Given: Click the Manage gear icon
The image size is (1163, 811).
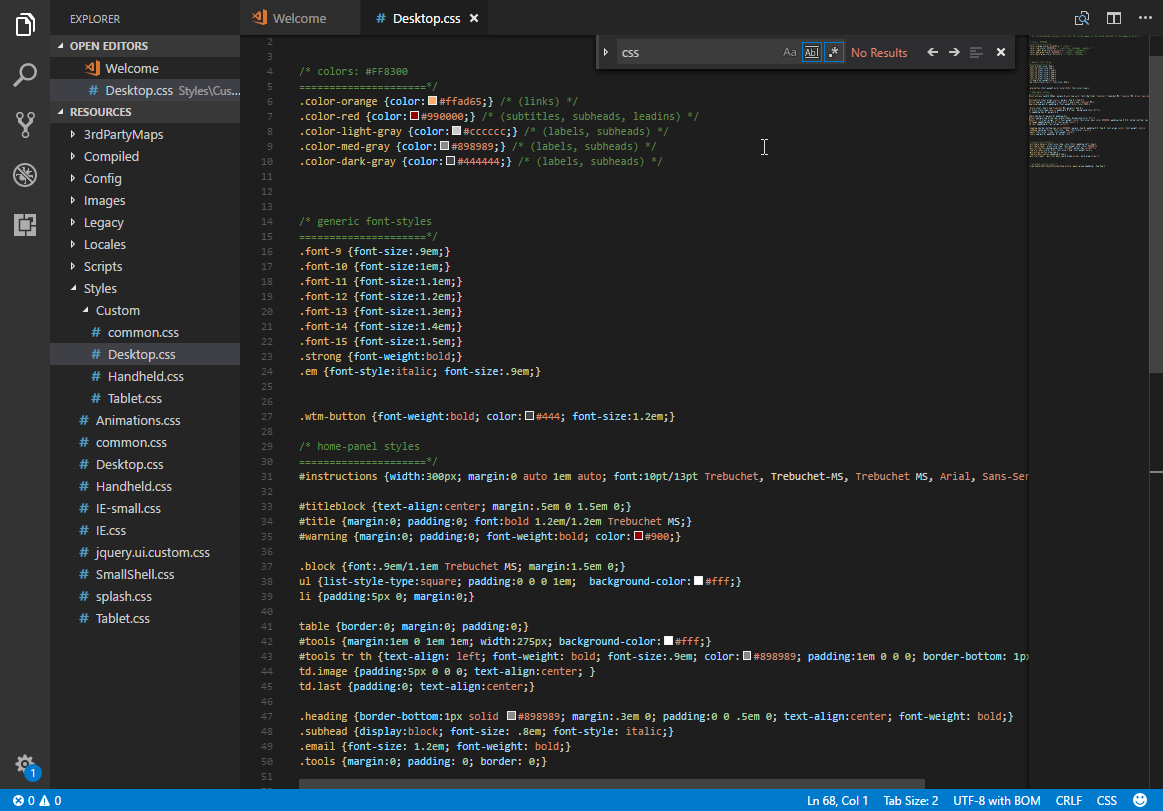Looking at the screenshot, I should (25, 763).
